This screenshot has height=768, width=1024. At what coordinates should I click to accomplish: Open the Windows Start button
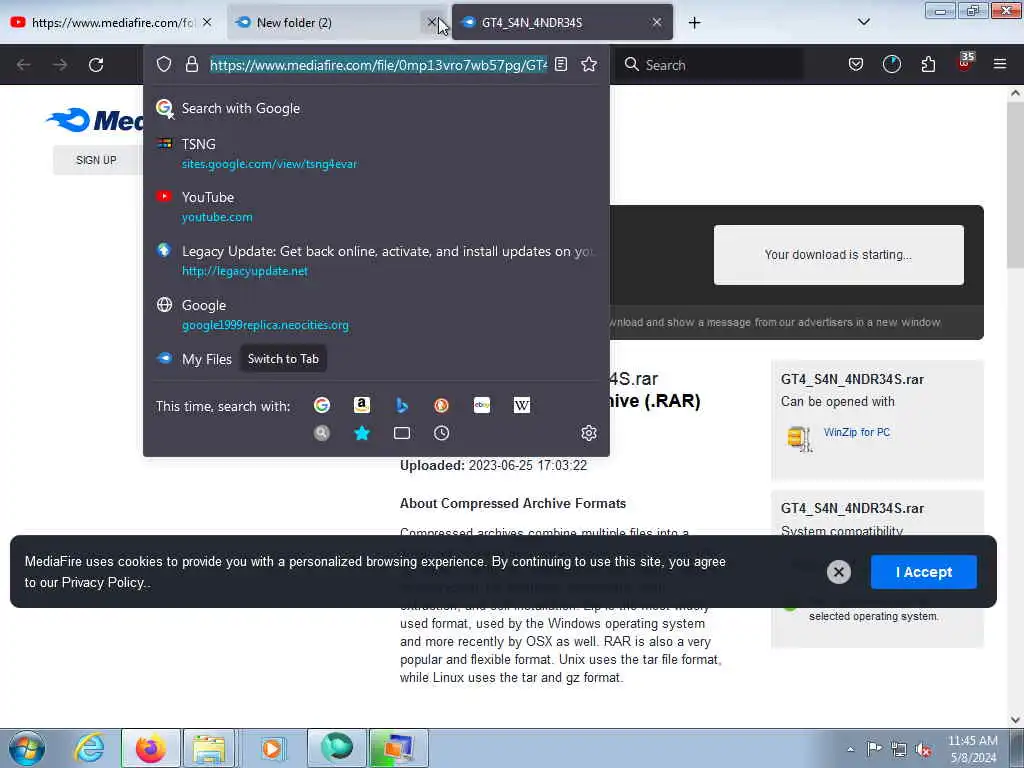27,748
